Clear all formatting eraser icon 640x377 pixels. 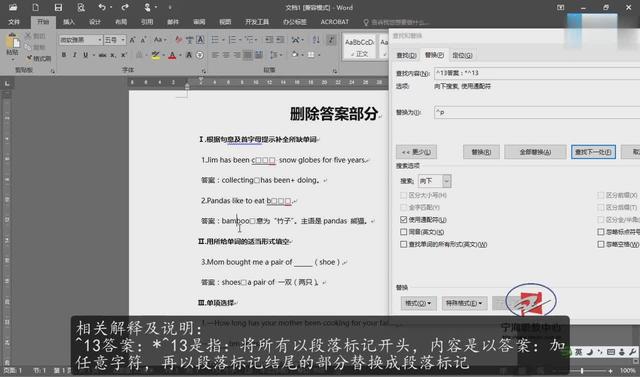pos(178,40)
